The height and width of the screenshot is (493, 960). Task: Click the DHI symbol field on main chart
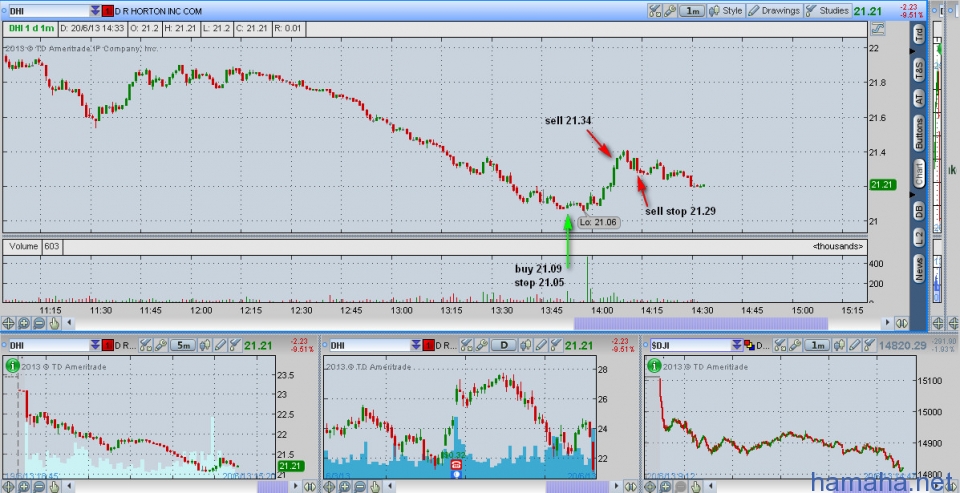click(49, 11)
